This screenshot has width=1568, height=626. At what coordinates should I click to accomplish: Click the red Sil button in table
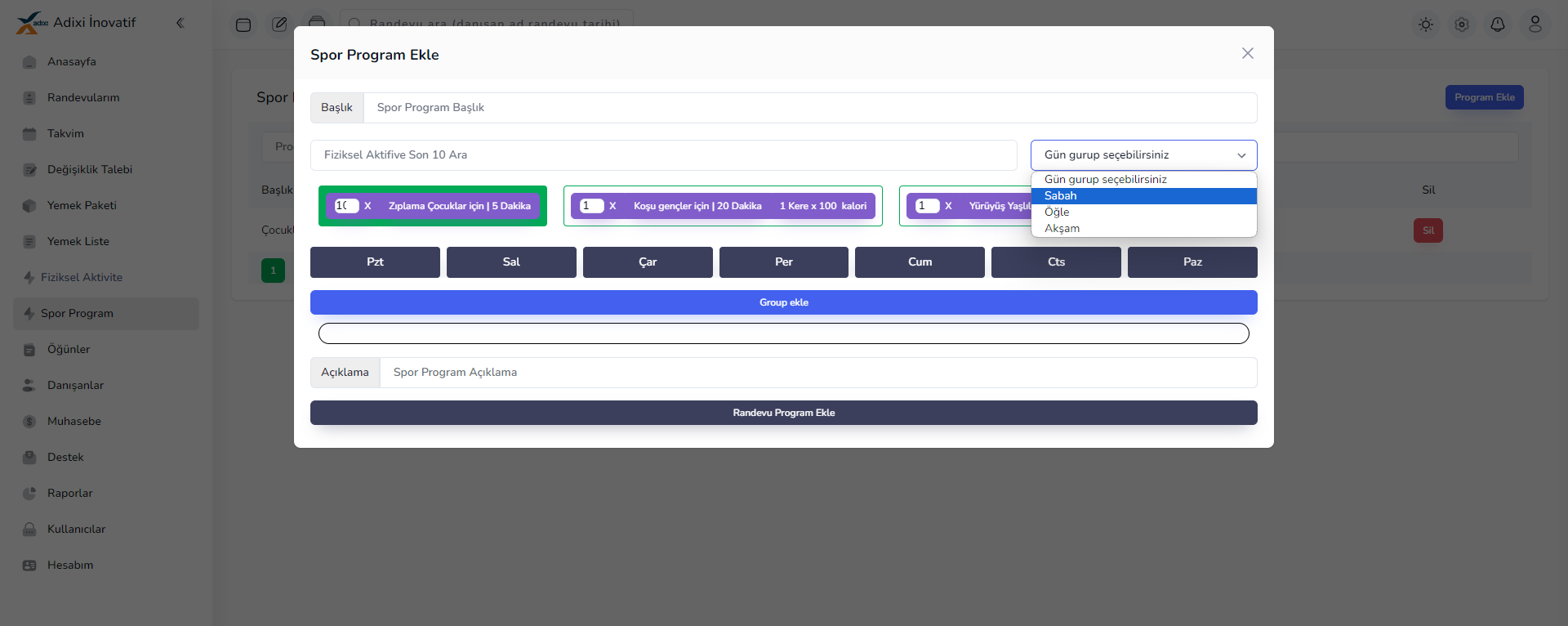click(1428, 230)
